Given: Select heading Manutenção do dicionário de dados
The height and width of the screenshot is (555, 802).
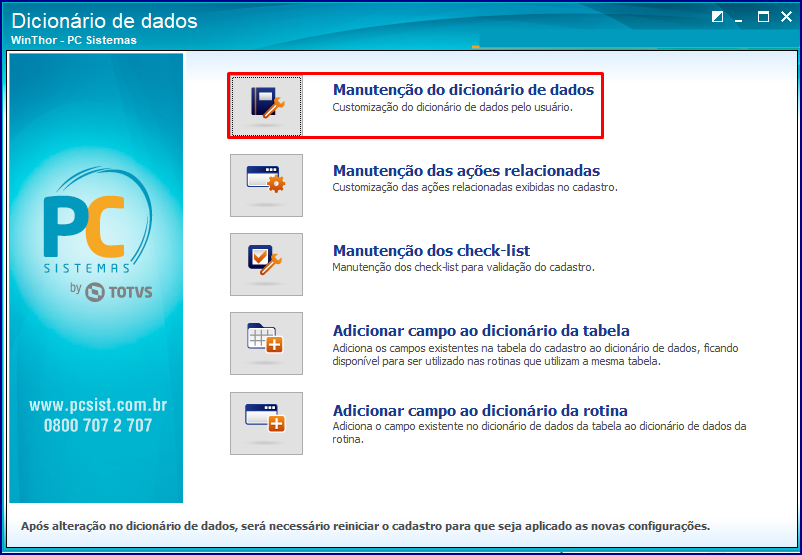Looking at the screenshot, I should coord(463,90).
